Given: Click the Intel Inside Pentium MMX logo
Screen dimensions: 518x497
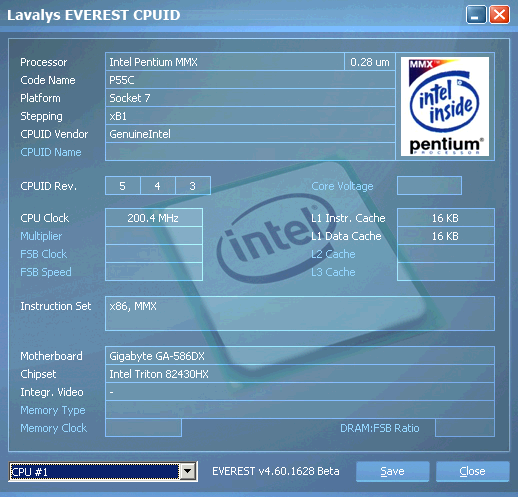Looking at the screenshot, I should (x=445, y=106).
